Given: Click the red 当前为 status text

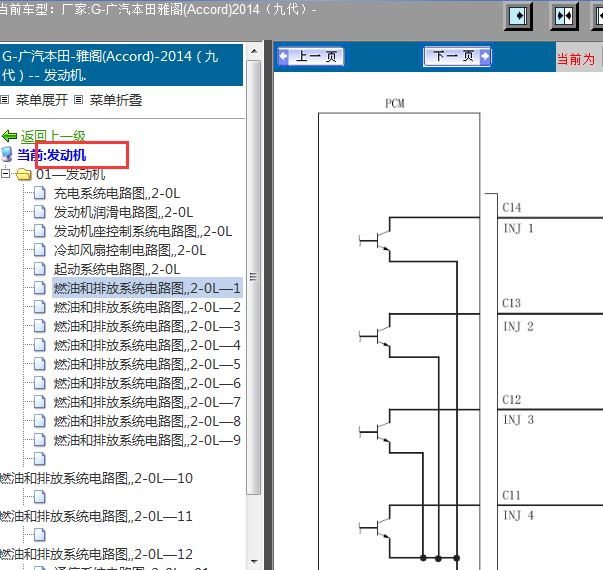Looking at the screenshot, I should click(576, 60).
